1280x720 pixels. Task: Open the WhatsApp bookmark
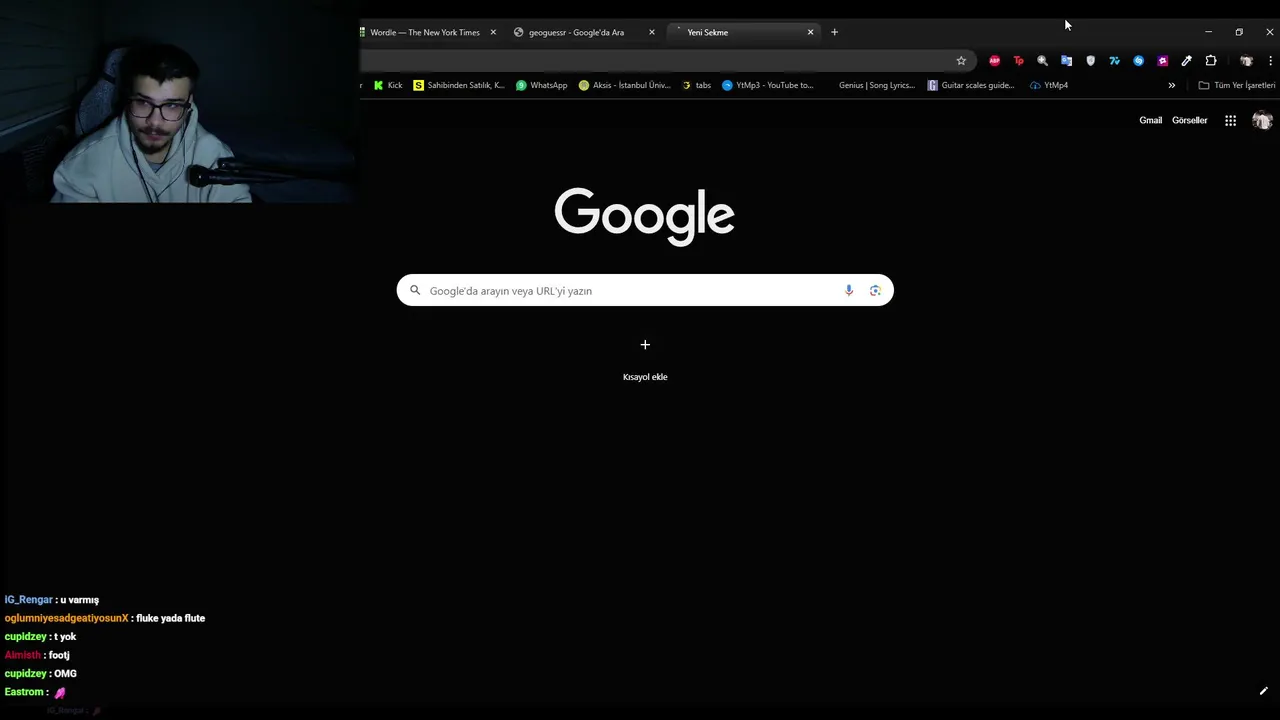[x=541, y=85]
